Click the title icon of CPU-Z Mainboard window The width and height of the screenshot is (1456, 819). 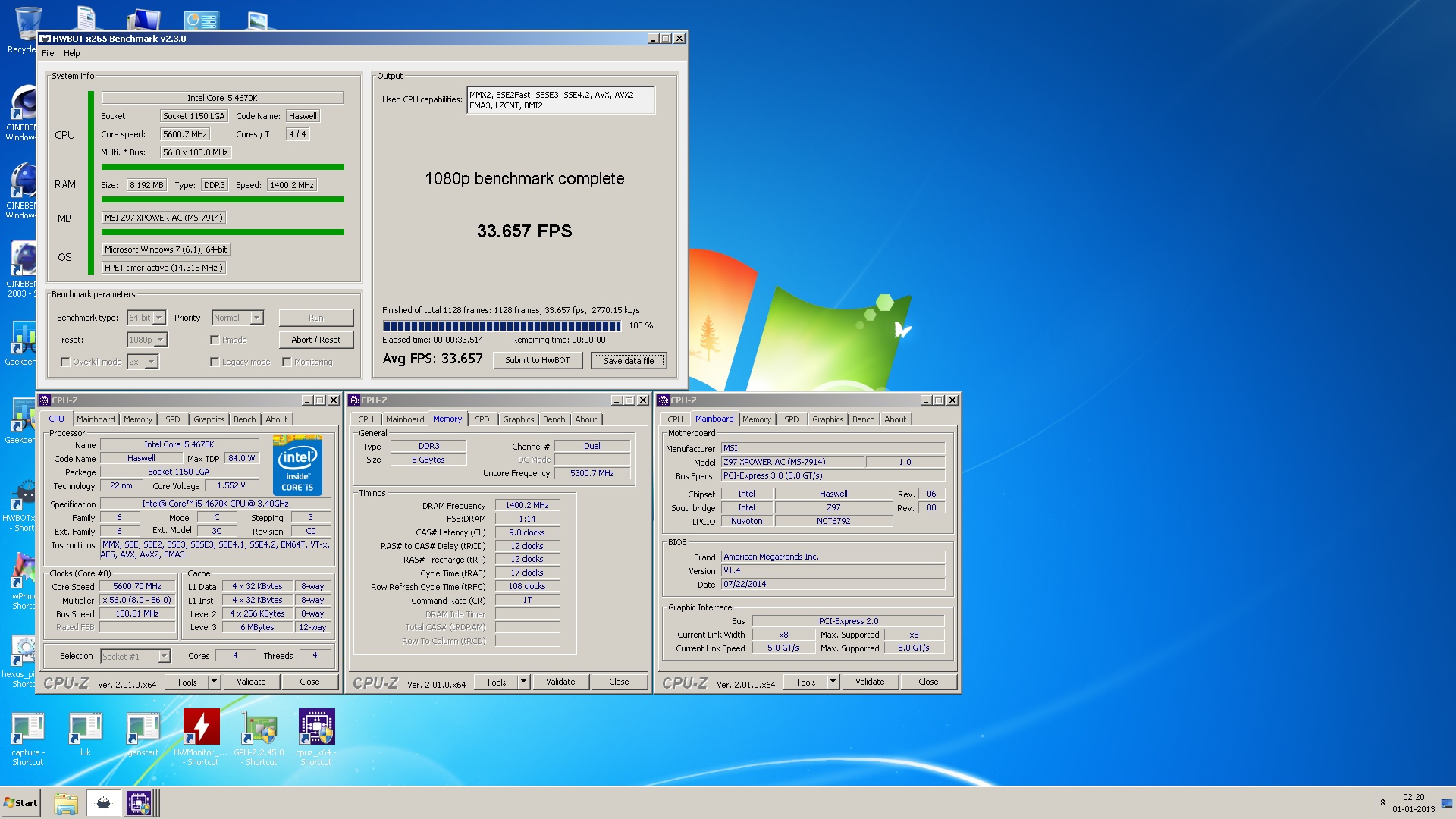[x=664, y=400]
